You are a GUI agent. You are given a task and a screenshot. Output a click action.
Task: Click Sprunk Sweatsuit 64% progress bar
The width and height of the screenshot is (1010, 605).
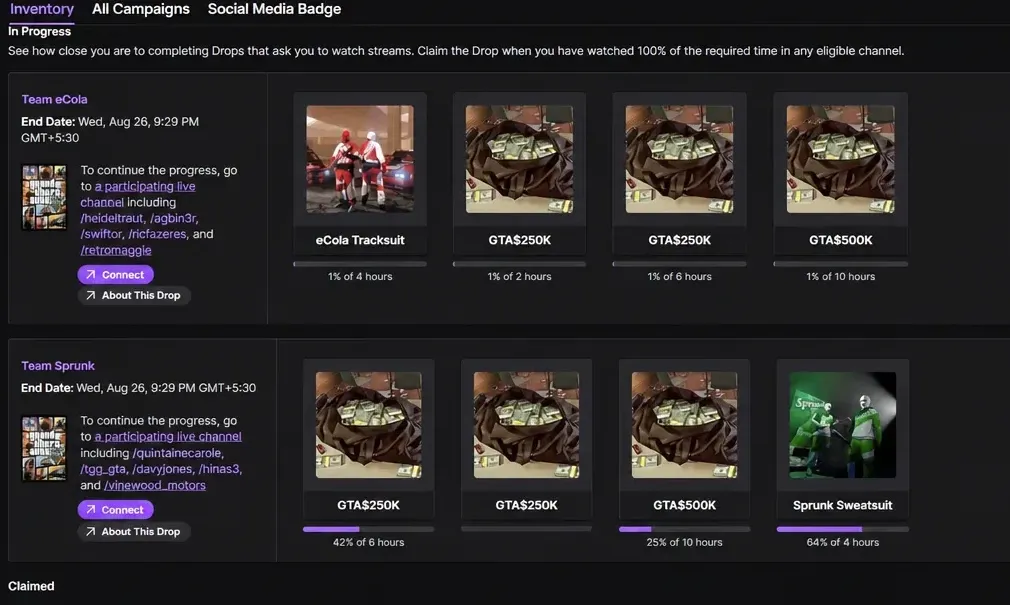843,529
